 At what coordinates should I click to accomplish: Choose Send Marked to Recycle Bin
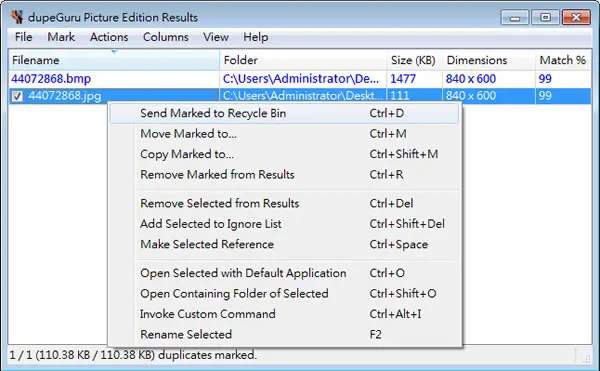tap(284, 113)
